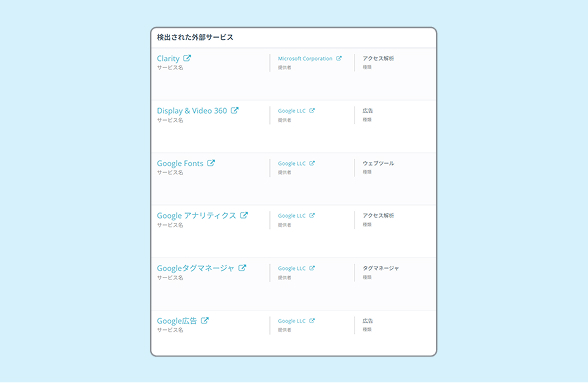Open Google LLC link in Google アナリティクス row
Image resolution: width=588 pixels, height=383 pixels.
292,216
